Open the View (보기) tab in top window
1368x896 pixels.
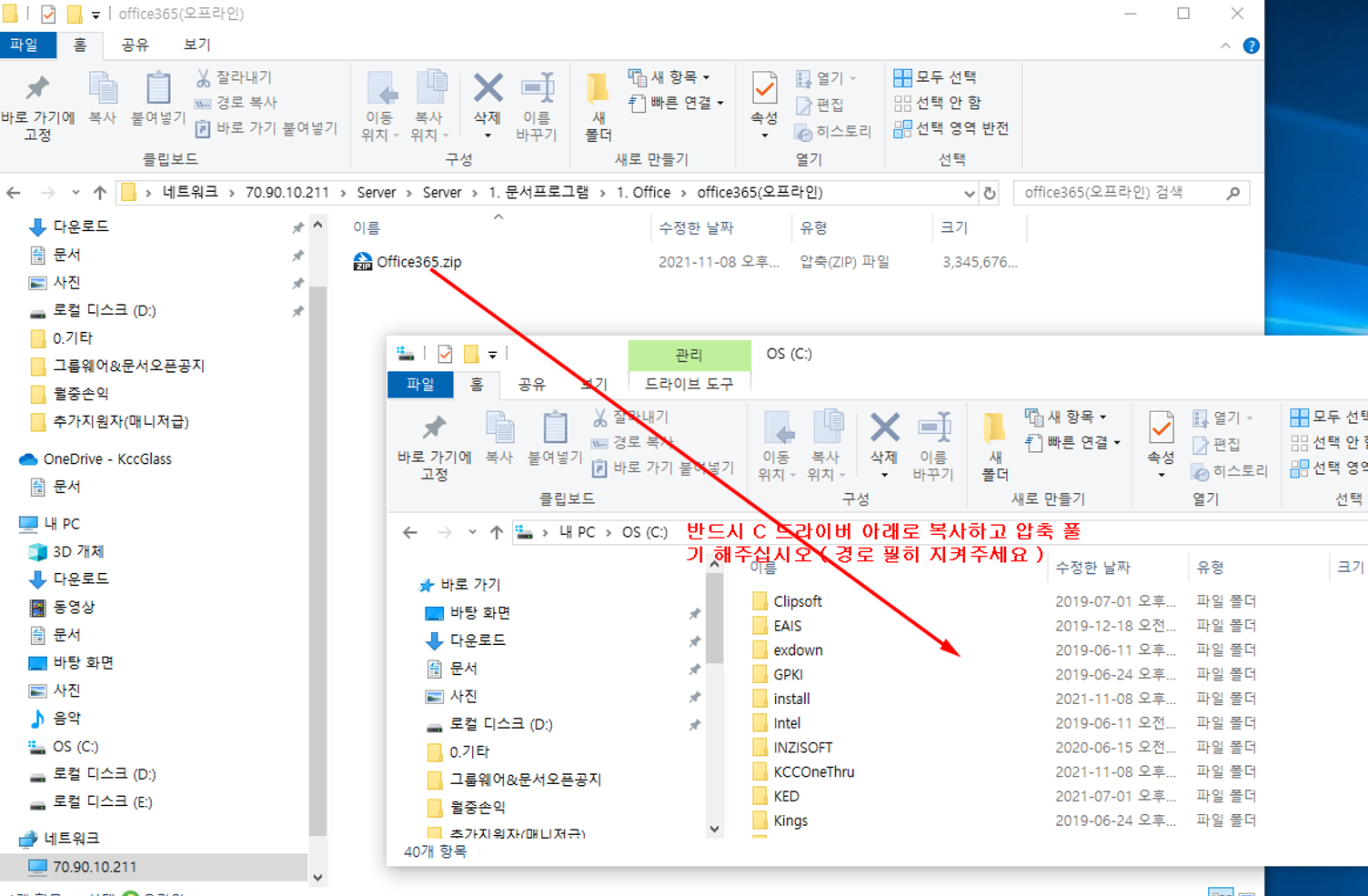click(196, 45)
